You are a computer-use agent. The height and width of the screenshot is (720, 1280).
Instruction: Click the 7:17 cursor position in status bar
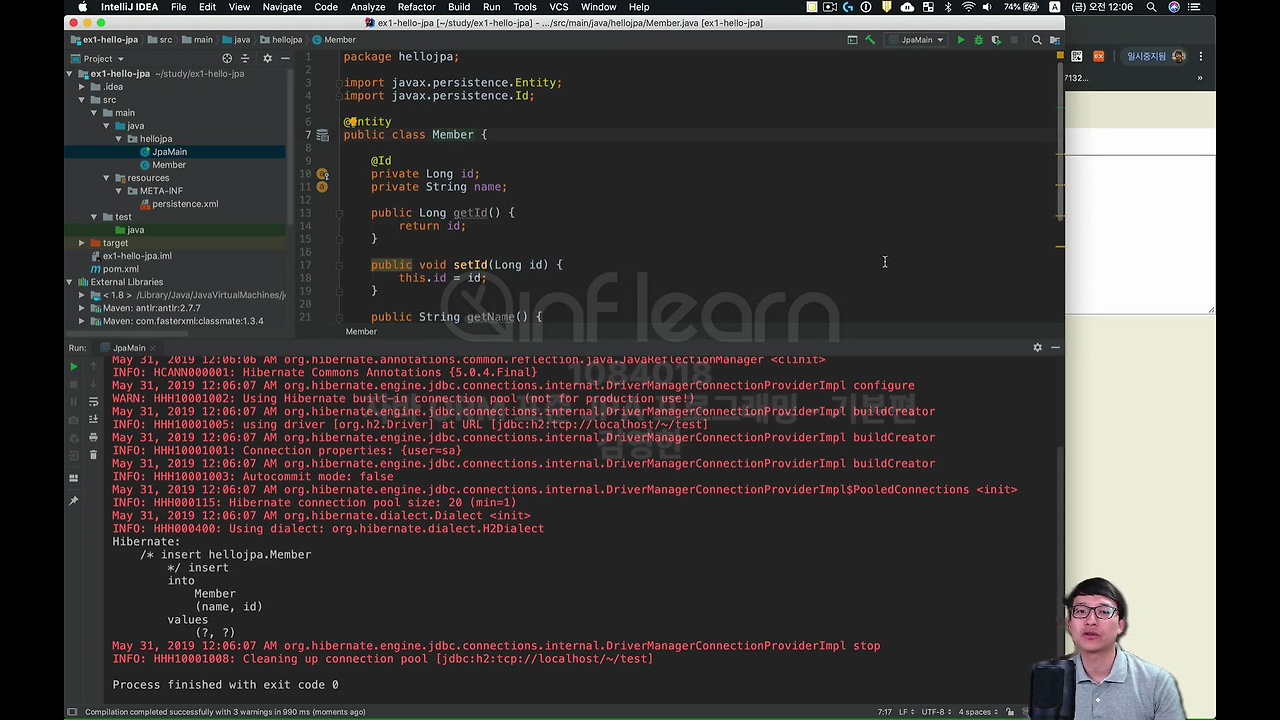click(884, 712)
